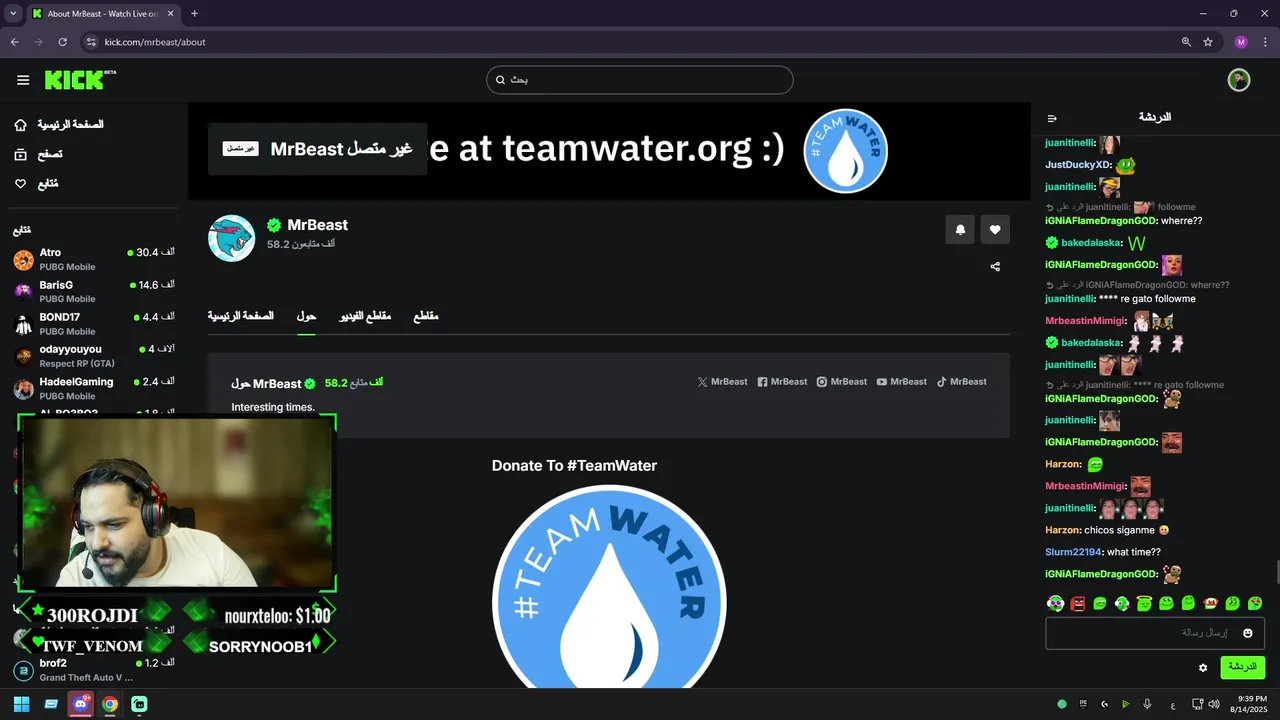Open brof2 channel in sidebar

94,670
